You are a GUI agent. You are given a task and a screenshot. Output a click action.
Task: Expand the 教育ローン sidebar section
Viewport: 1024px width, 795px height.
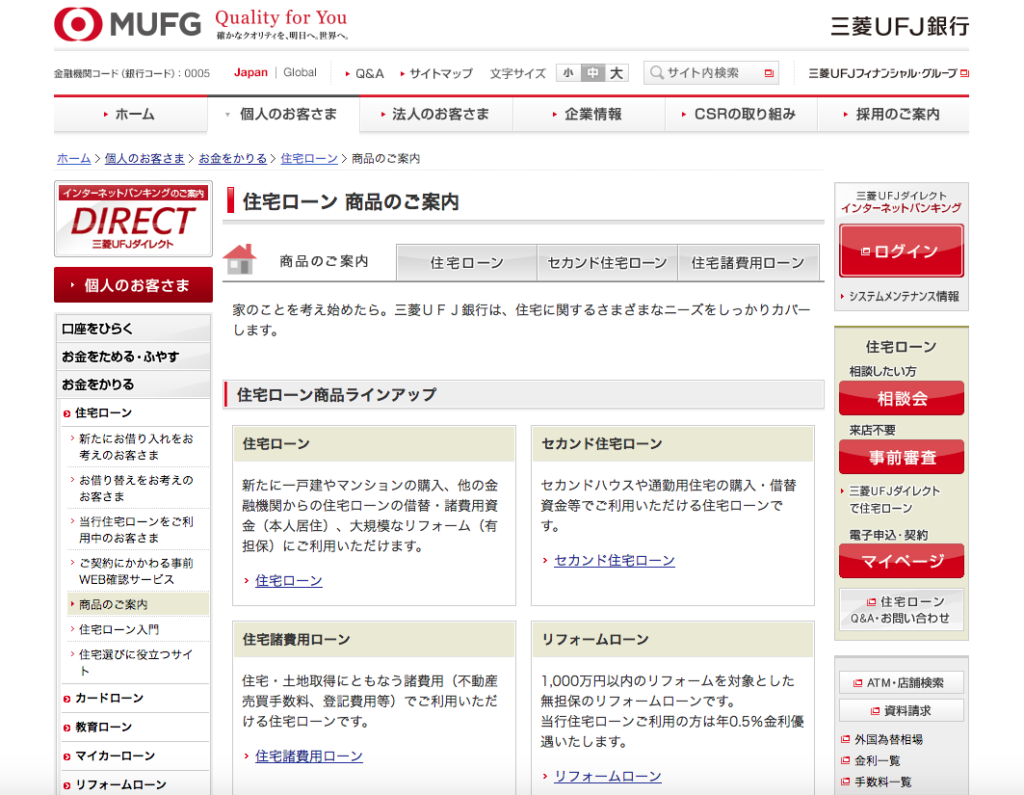pos(105,727)
